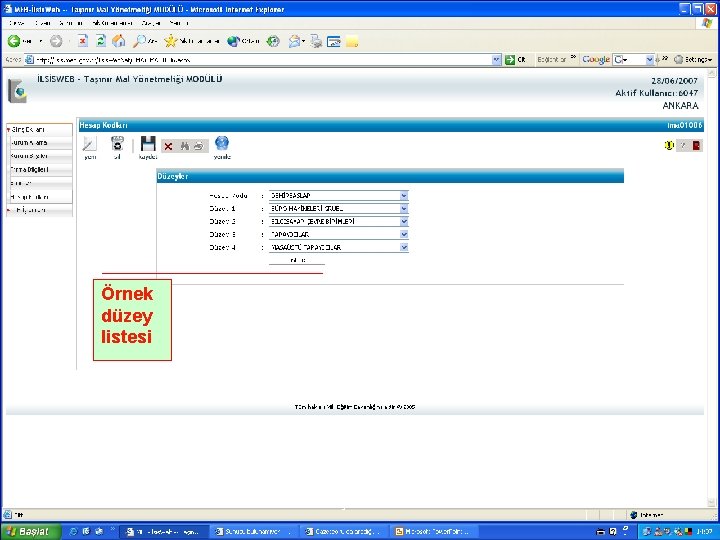
Task: Open the Dosya menu in the menu bar
Action: point(17,23)
